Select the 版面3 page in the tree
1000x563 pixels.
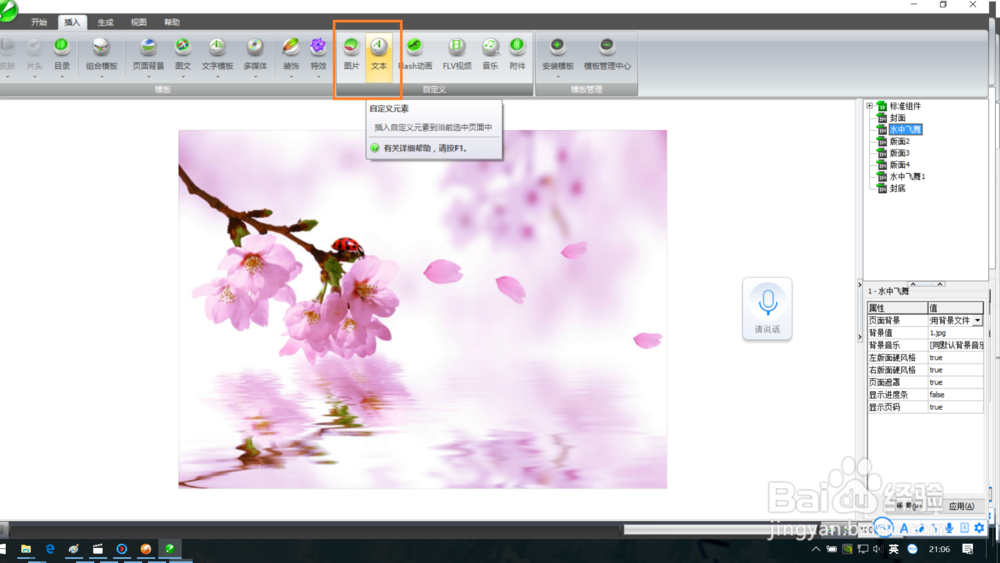899,153
